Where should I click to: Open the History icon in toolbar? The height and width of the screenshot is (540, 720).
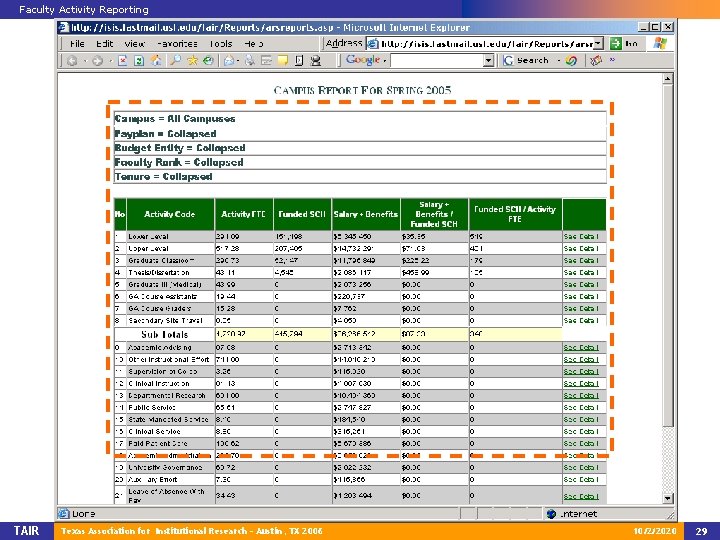click(x=208, y=60)
